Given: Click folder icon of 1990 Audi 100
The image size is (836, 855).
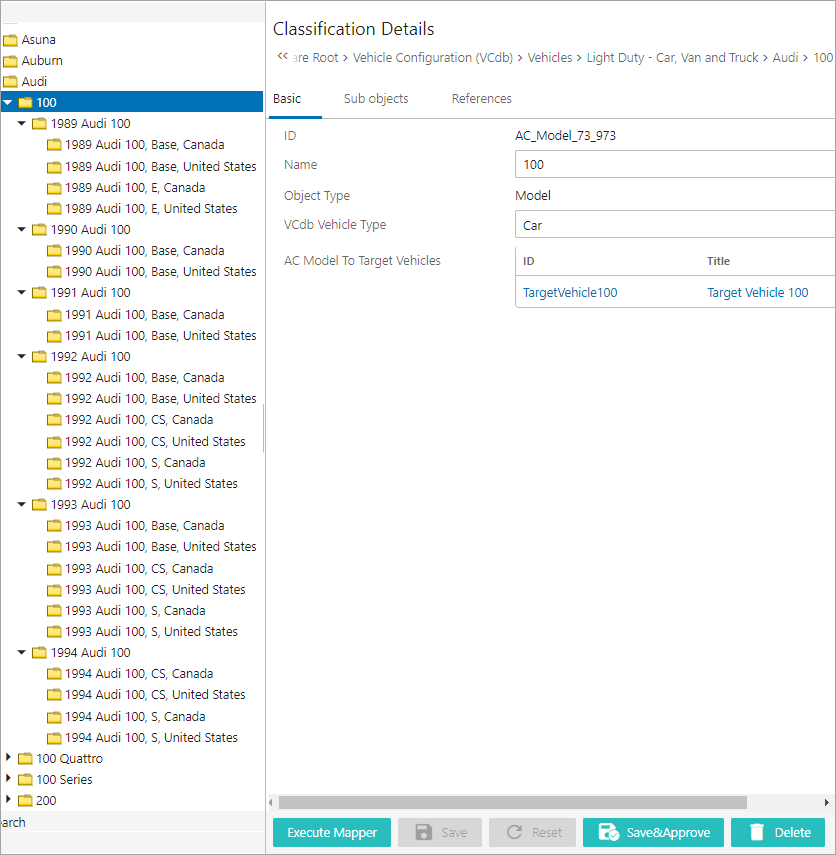Looking at the screenshot, I should [x=39, y=230].
